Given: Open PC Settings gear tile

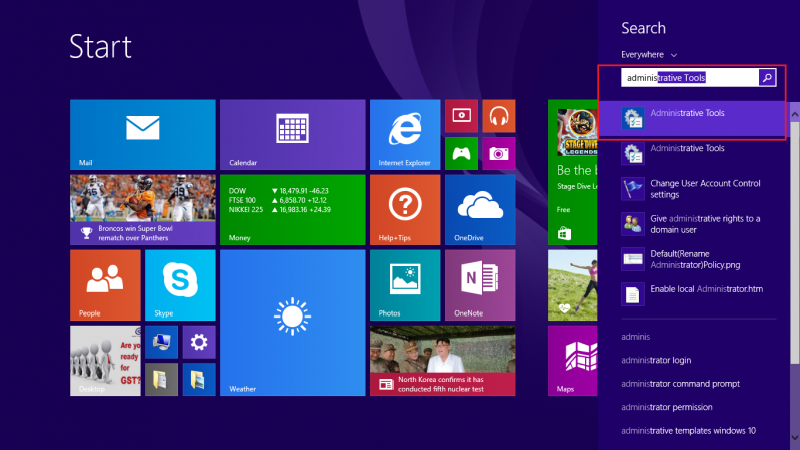Looking at the screenshot, I should tap(199, 342).
